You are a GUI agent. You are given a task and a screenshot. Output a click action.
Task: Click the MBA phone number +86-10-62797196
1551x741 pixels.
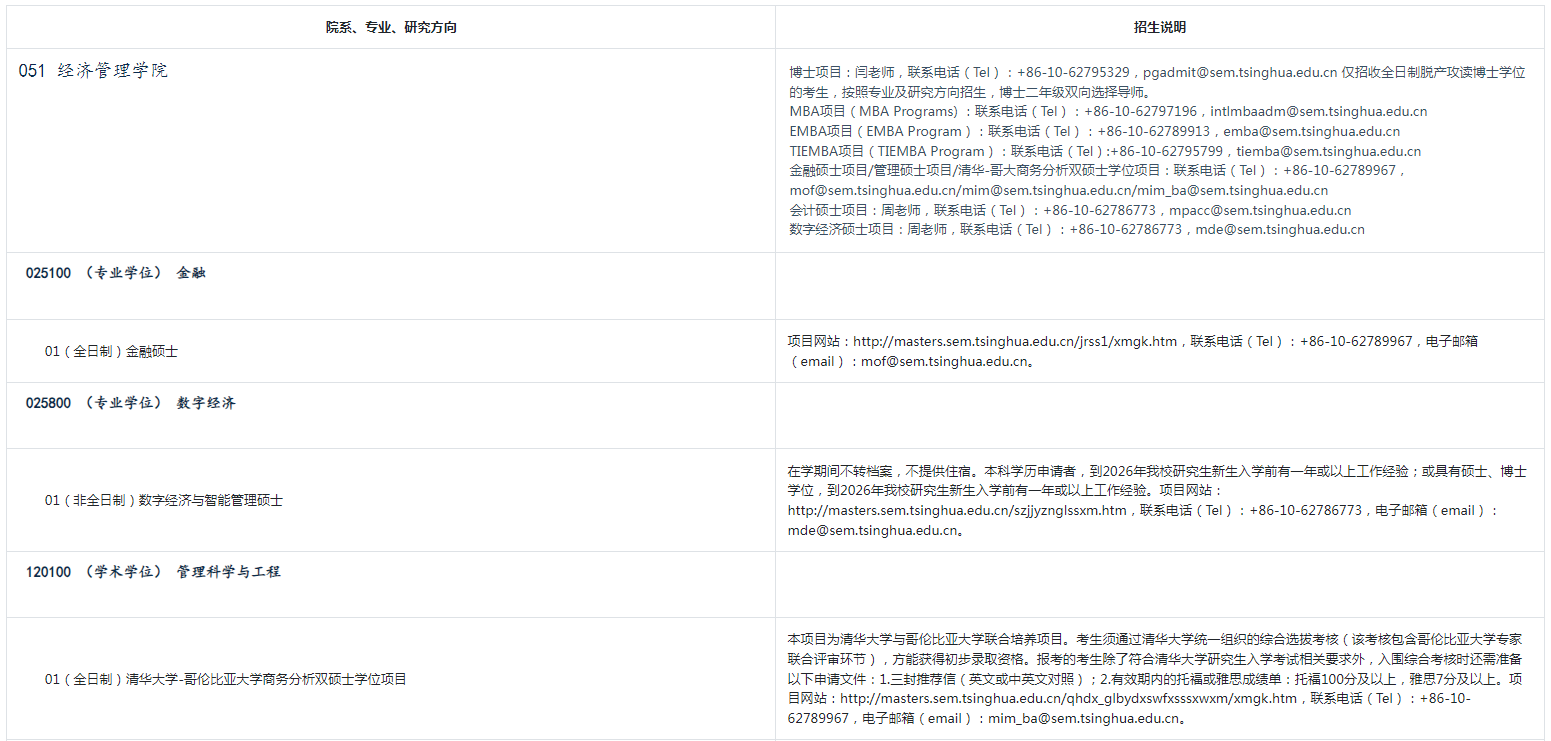click(1140, 112)
